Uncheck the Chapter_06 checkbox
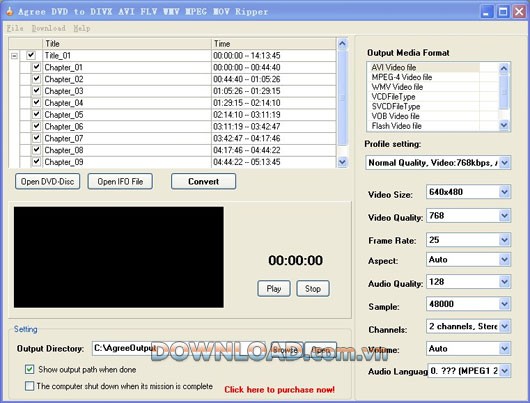The image size is (530, 403). point(36,126)
